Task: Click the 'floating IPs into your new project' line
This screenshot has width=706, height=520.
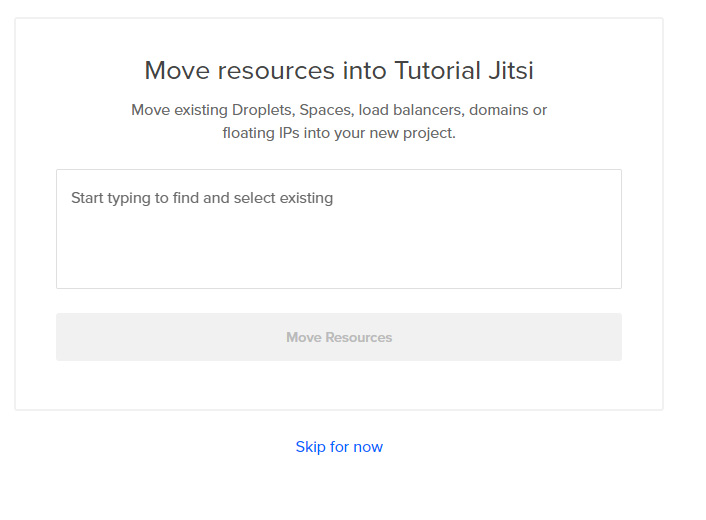Action: coord(339,133)
